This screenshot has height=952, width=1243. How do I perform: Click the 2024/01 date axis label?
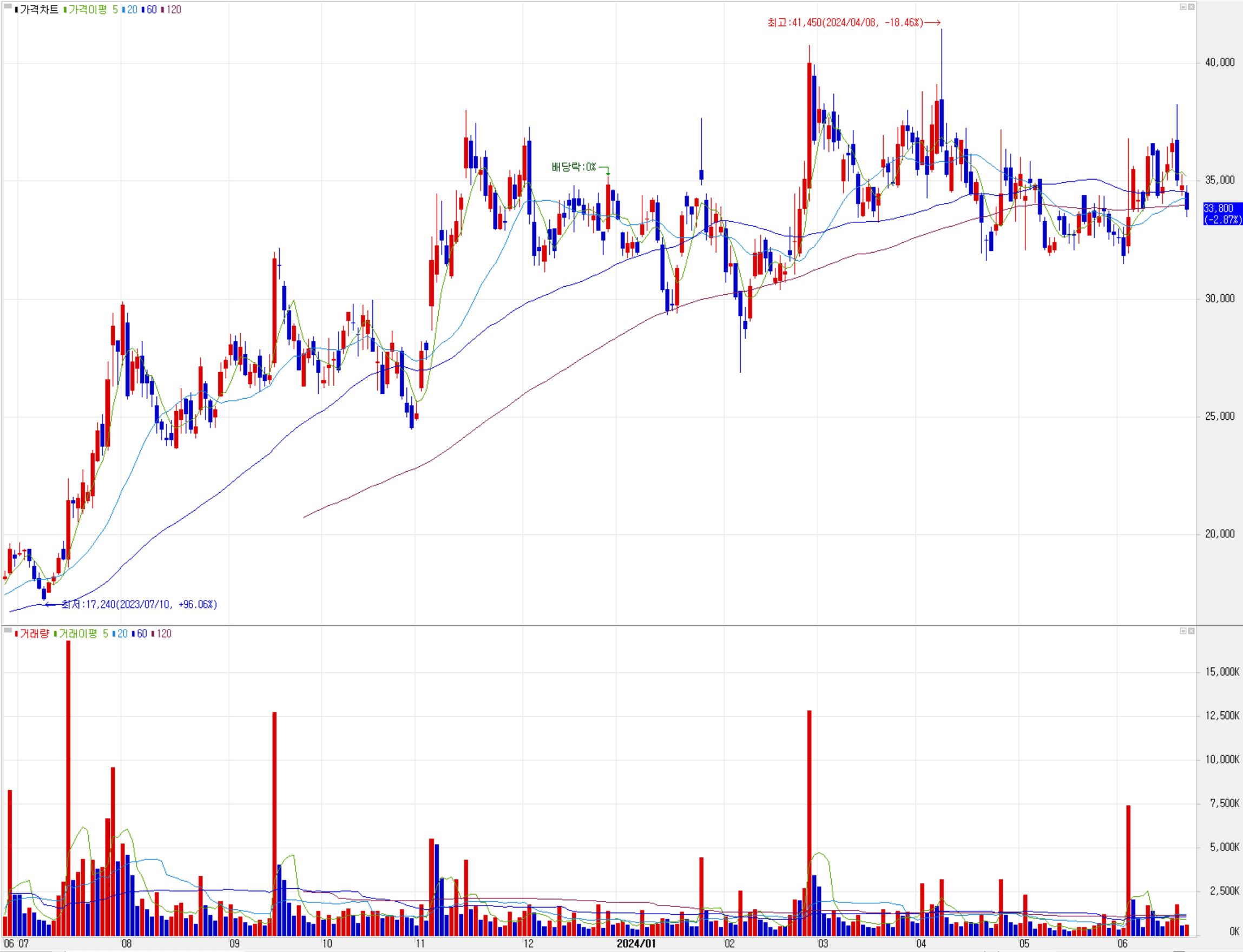tap(636, 943)
